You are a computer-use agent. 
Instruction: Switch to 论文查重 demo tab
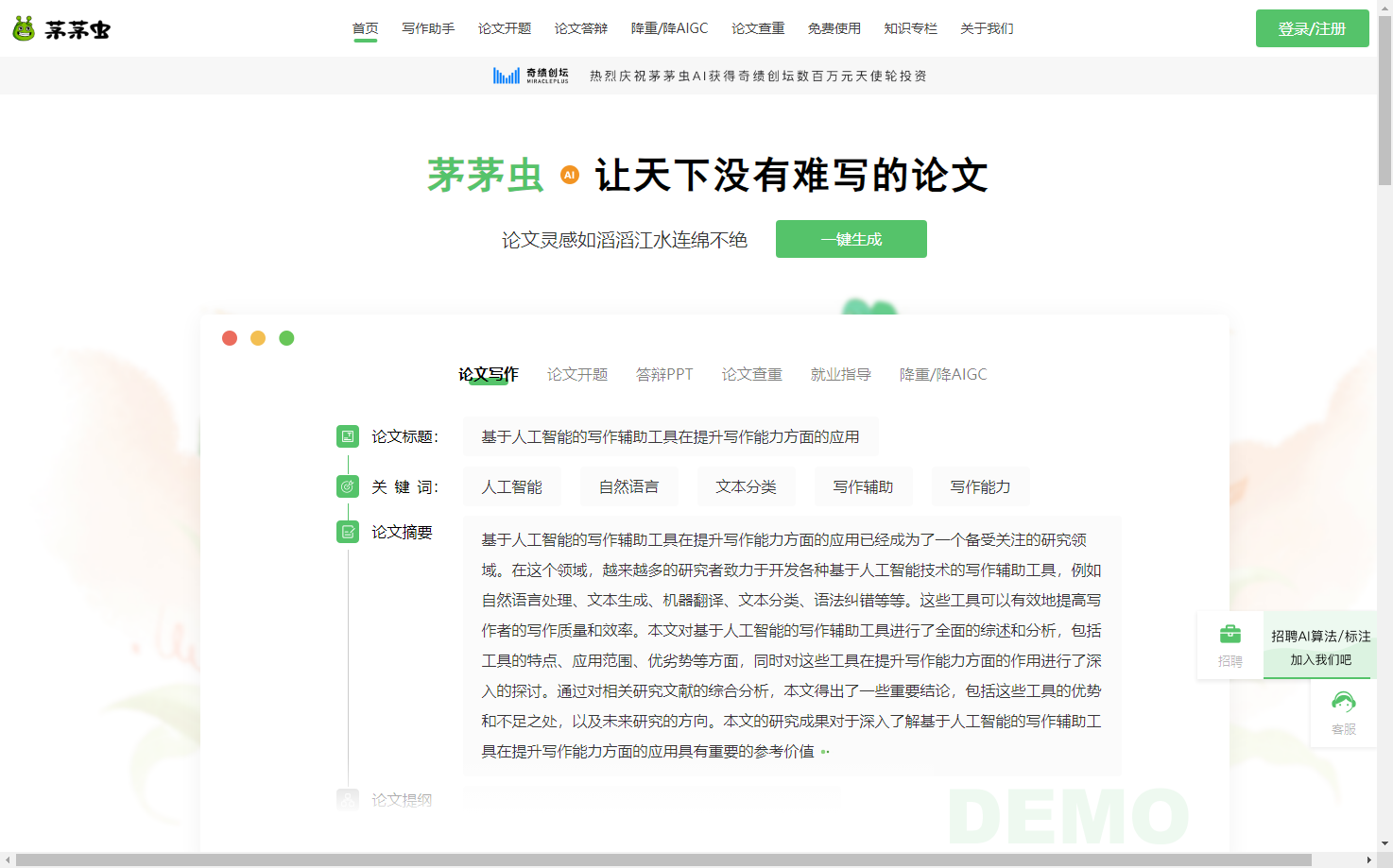point(752,374)
